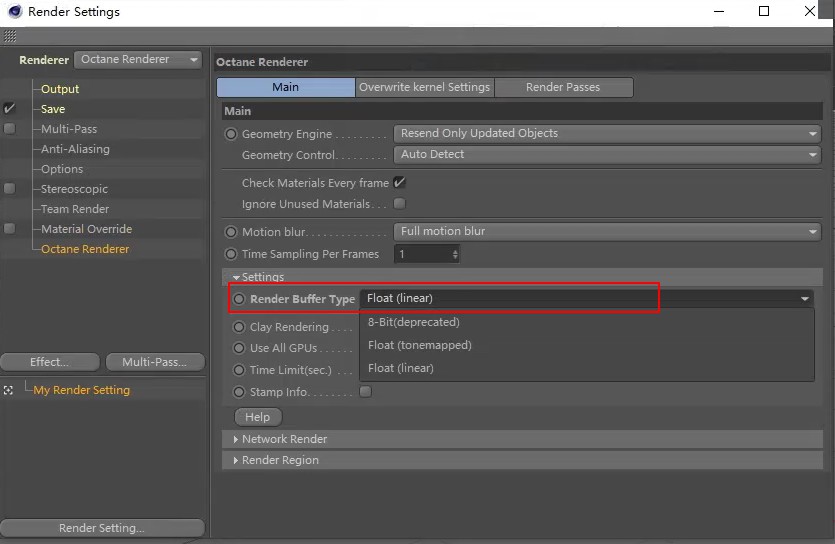
Task: Enable the Material Override checkbox
Action: [x=10, y=228]
